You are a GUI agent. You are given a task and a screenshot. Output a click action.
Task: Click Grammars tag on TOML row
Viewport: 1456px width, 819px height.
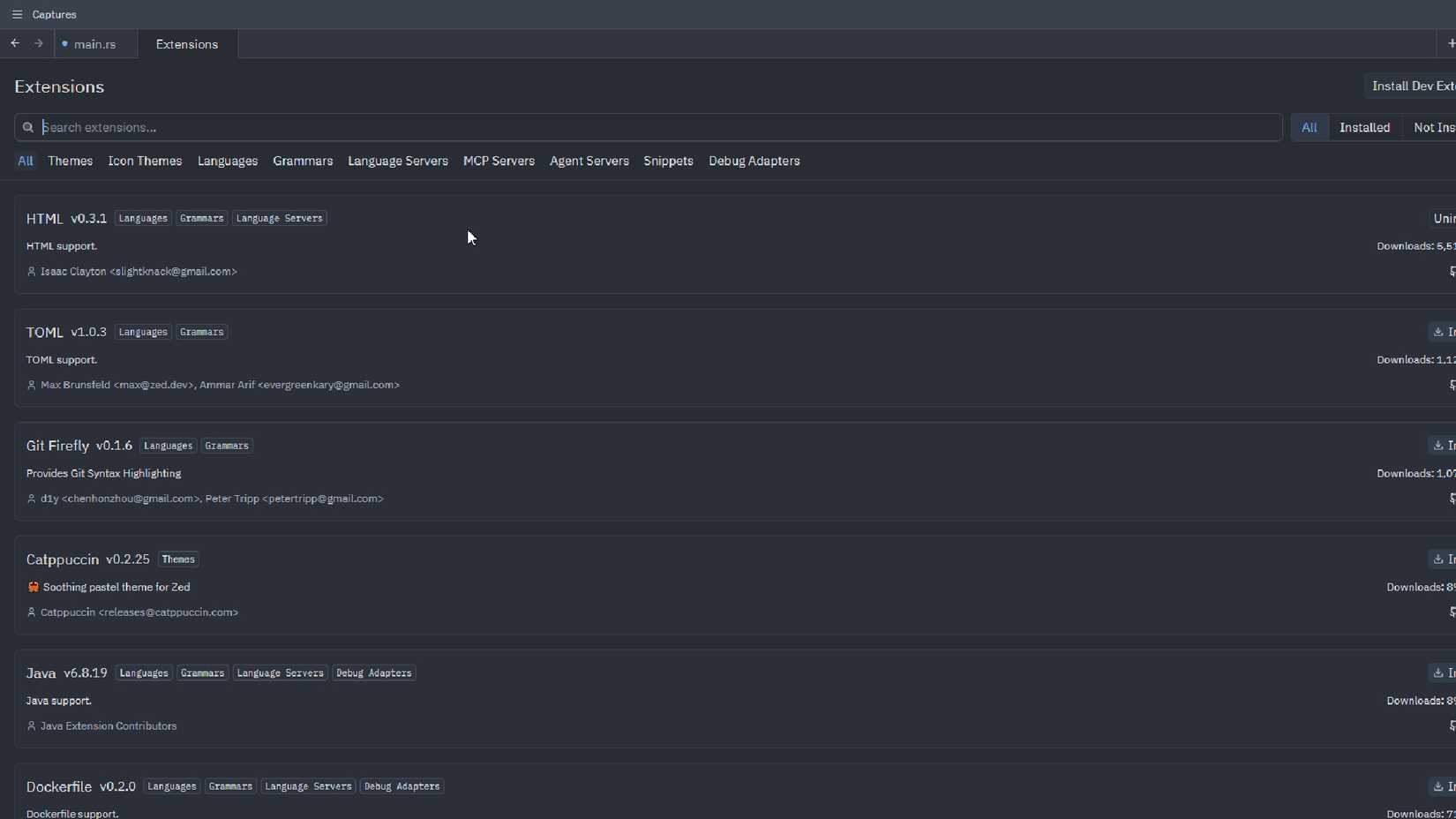coord(202,332)
